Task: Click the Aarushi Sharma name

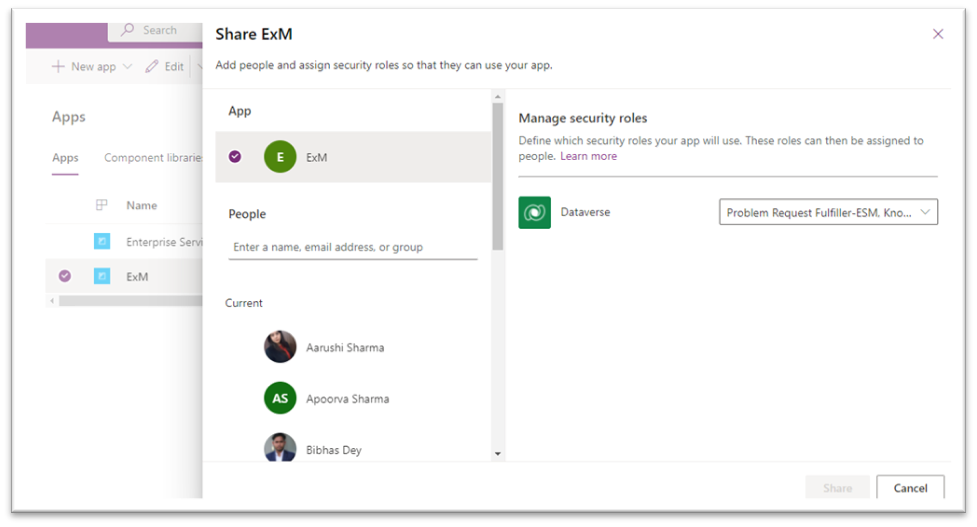Action: [x=345, y=348]
